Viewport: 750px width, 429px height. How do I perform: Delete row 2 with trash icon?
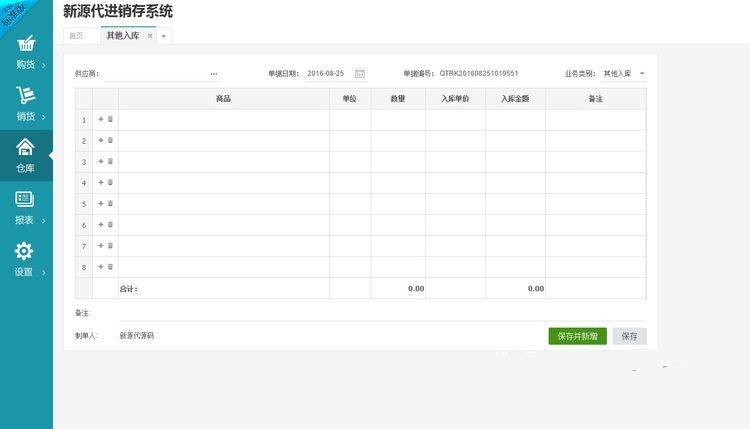pyautogui.click(x=110, y=140)
